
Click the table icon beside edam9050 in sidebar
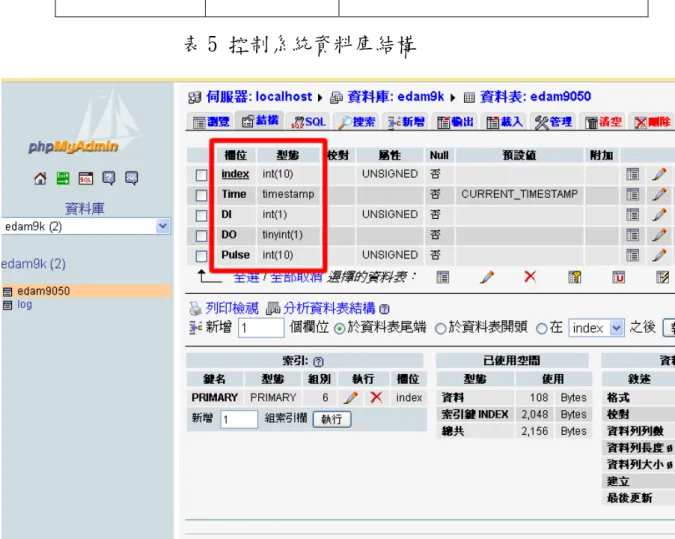(7, 292)
